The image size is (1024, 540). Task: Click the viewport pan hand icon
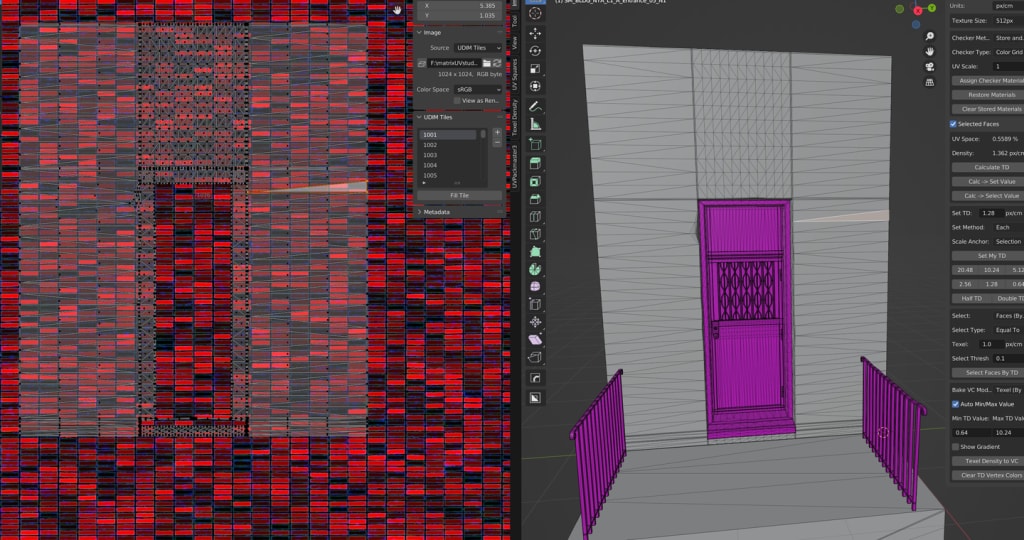[929, 52]
